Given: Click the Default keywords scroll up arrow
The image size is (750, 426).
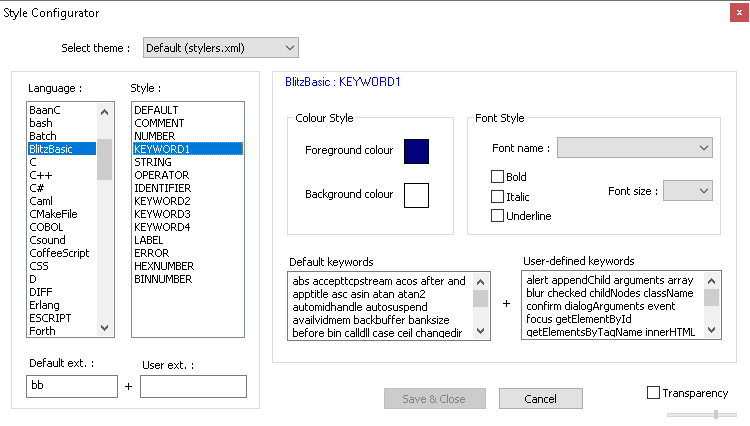Looking at the screenshot, I should (x=481, y=282).
